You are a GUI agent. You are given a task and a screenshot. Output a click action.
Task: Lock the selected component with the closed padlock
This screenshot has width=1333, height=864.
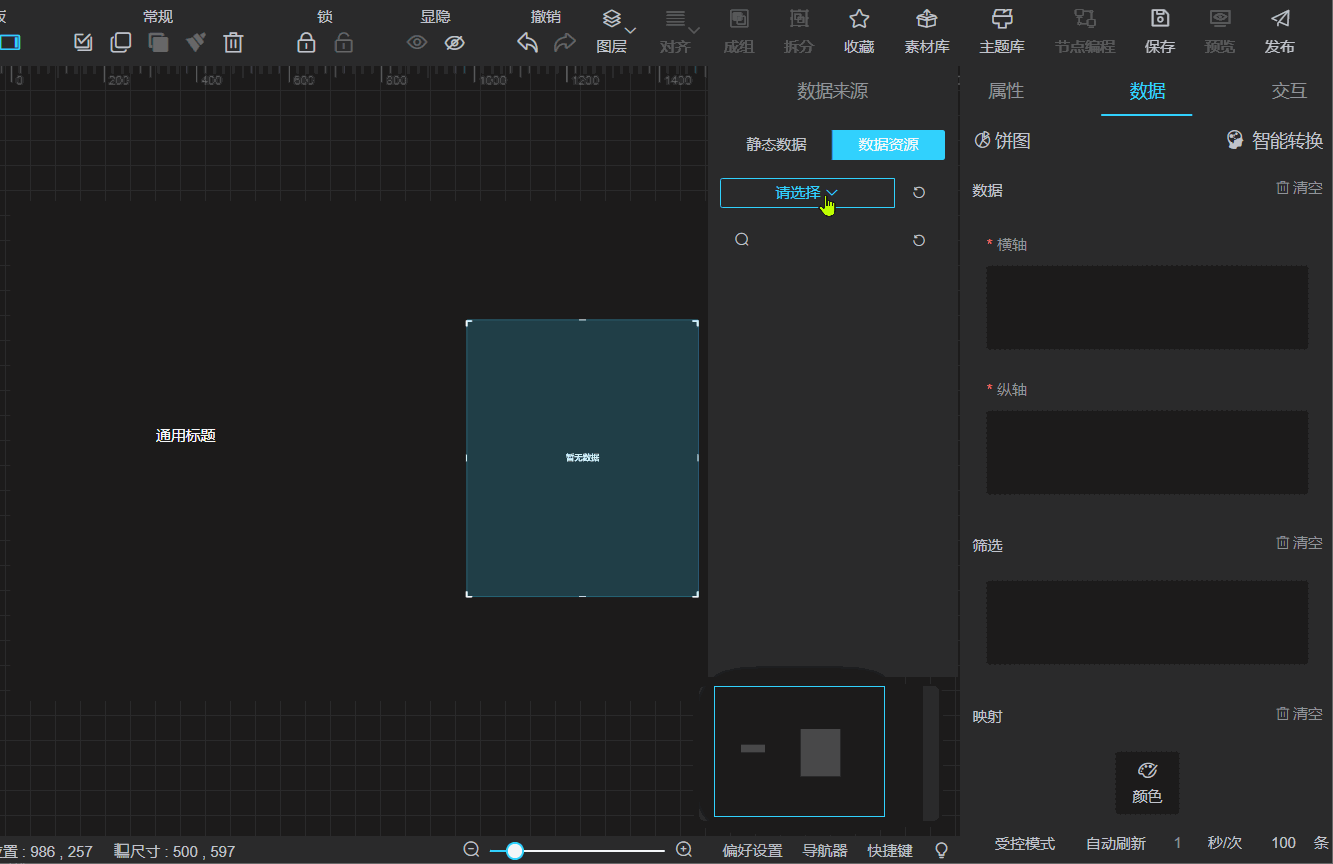[x=307, y=42]
